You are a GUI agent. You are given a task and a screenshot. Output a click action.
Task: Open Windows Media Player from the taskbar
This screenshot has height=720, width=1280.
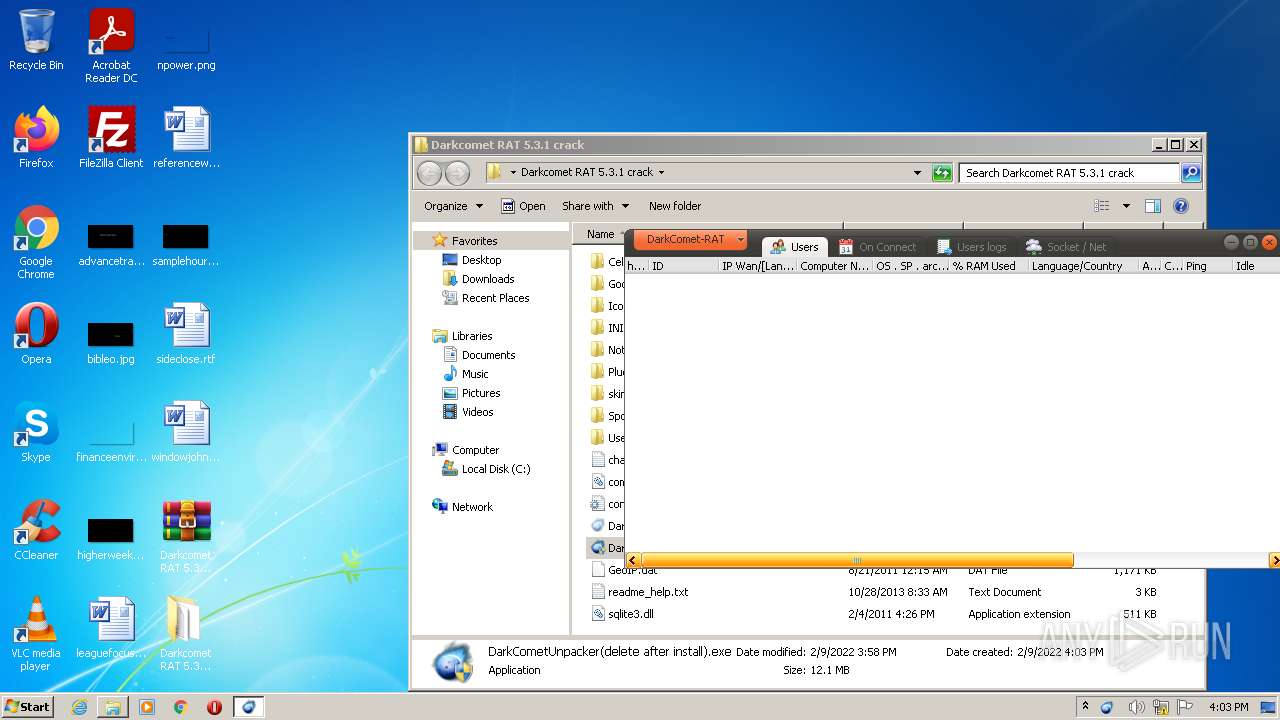click(147, 707)
